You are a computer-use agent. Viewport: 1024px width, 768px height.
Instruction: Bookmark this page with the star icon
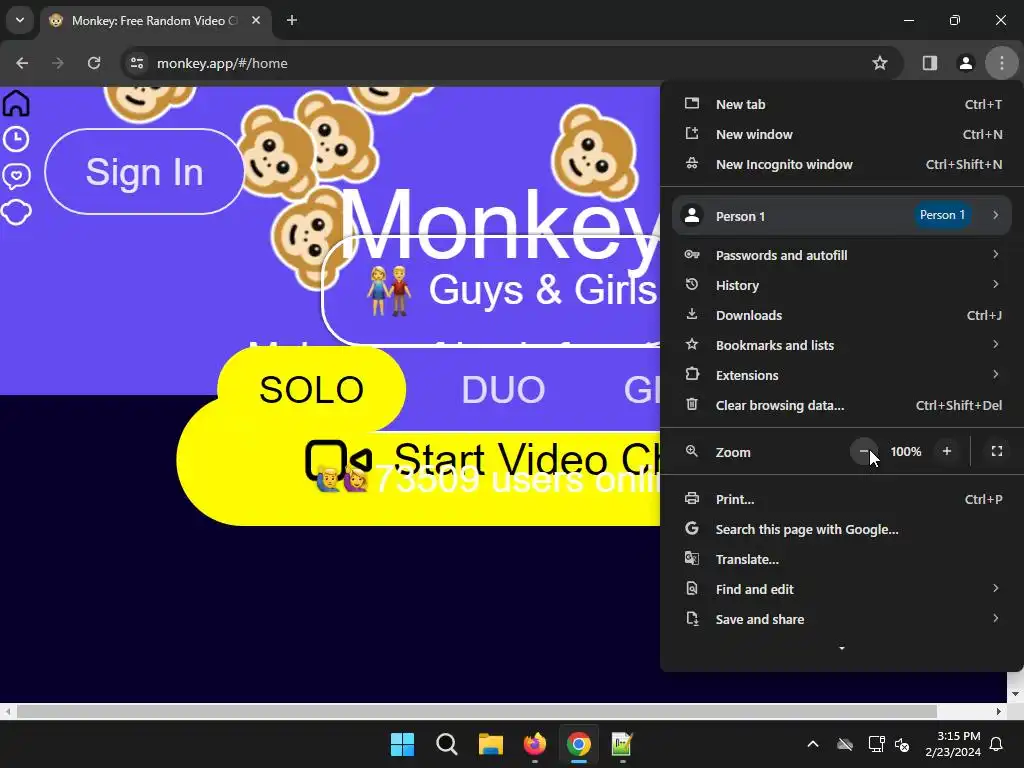(x=880, y=63)
